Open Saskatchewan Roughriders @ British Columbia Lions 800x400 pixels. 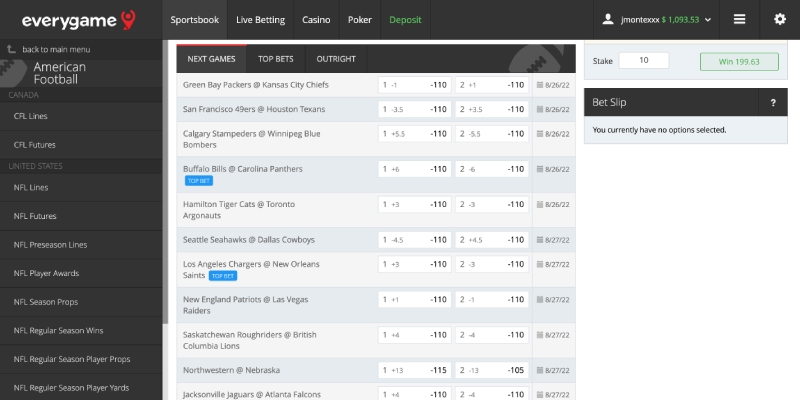click(x=249, y=340)
